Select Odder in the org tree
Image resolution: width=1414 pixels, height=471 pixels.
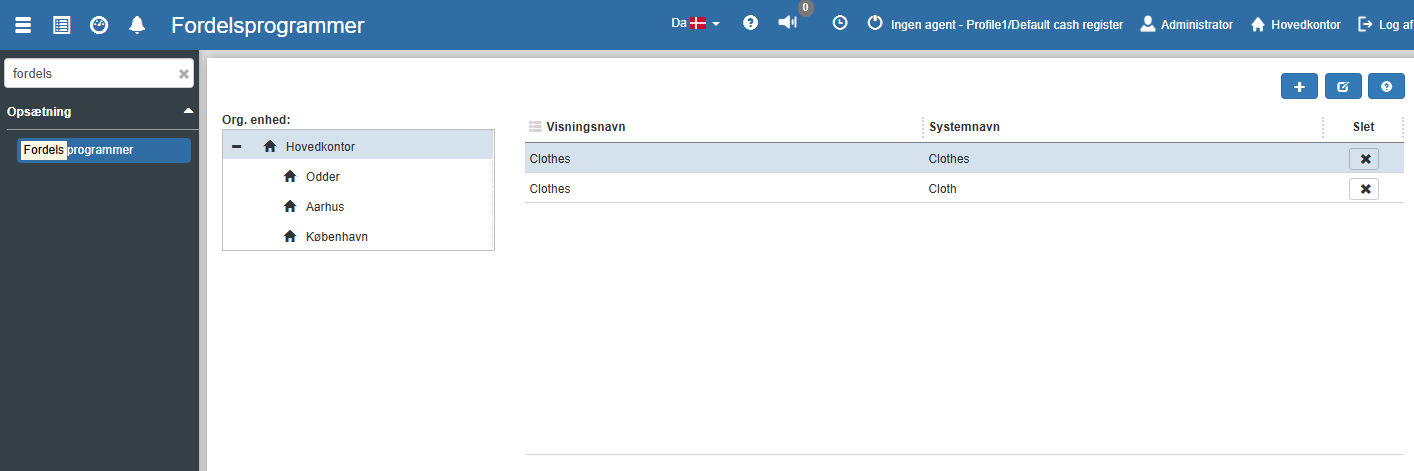pos(323,177)
